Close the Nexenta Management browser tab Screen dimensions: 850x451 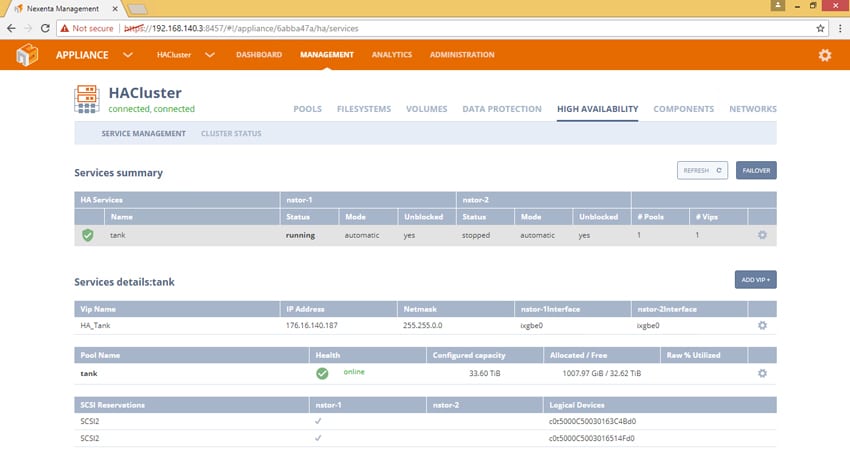[x=115, y=9]
